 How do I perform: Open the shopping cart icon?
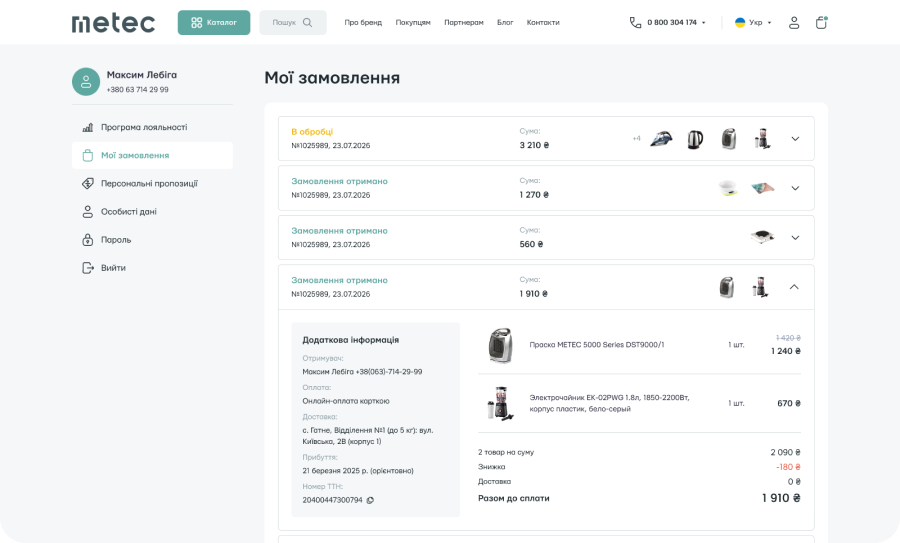(x=821, y=22)
